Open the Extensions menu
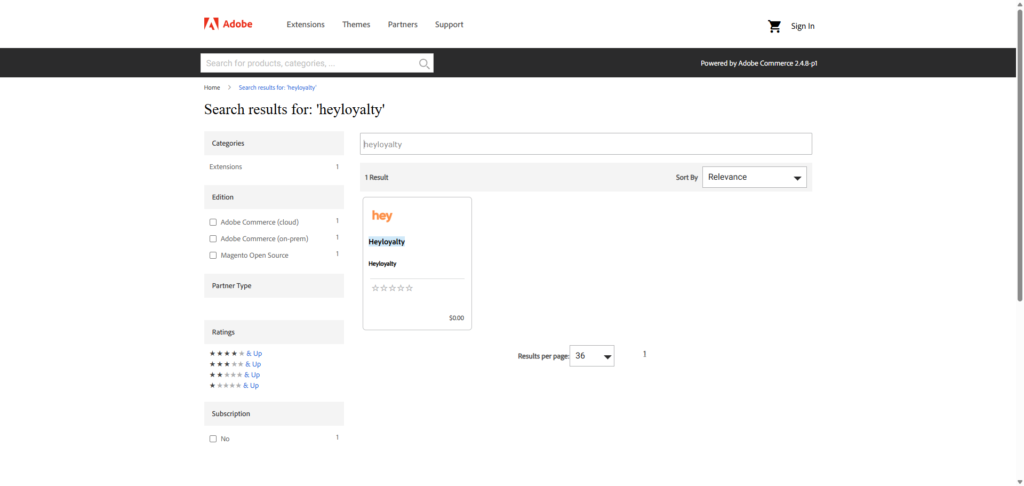Image resolution: width=1024 pixels, height=486 pixels. pyautogui.click(x=305, y=25)
